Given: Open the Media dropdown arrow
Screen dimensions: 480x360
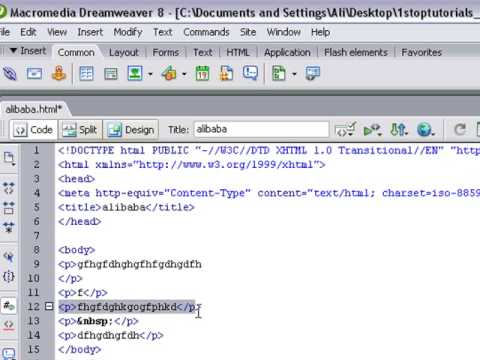Looking at the screenshot, I should [184, 74].
